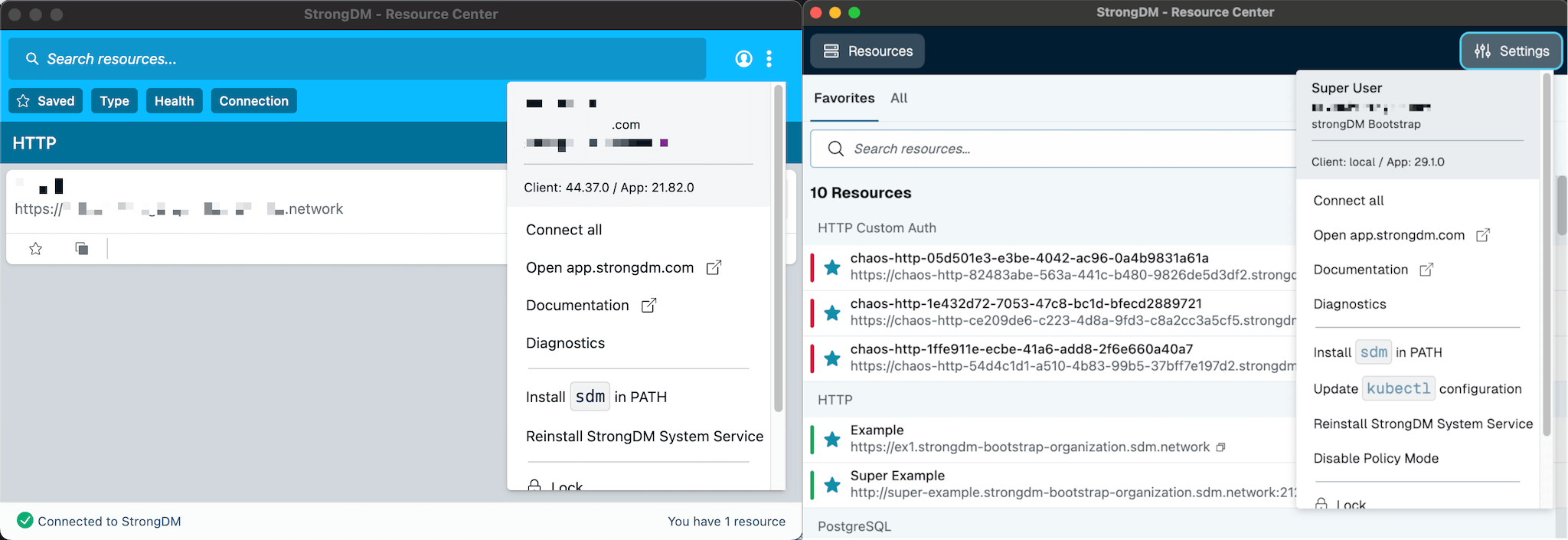Choose Connect all in the left window menu
This screenshot has height=540, width=1568.
(564, 230)
